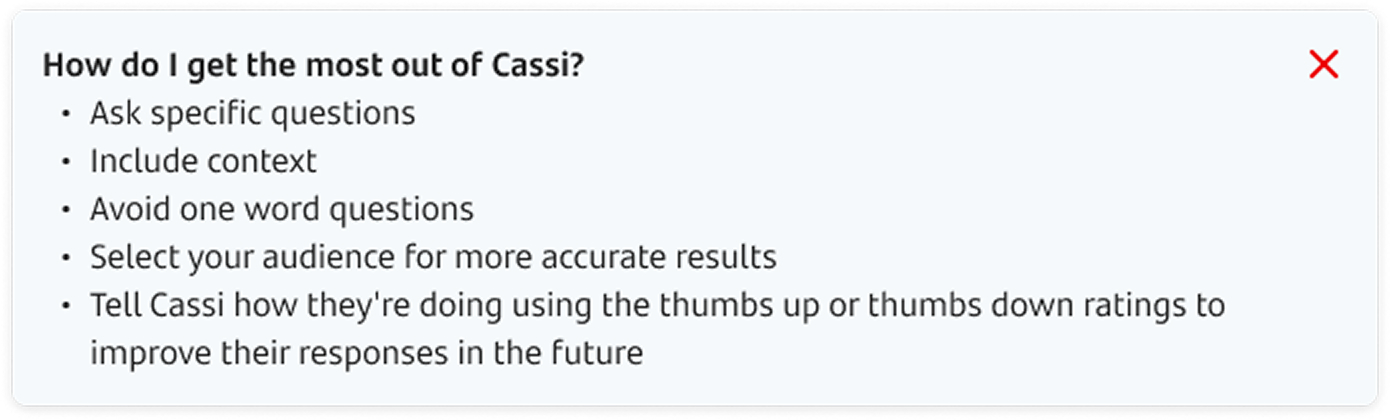This screenshot has width=1390, height=420.
Task: Click the bullet beside "Tell Cassi how they're doing"
Action: 66,306
